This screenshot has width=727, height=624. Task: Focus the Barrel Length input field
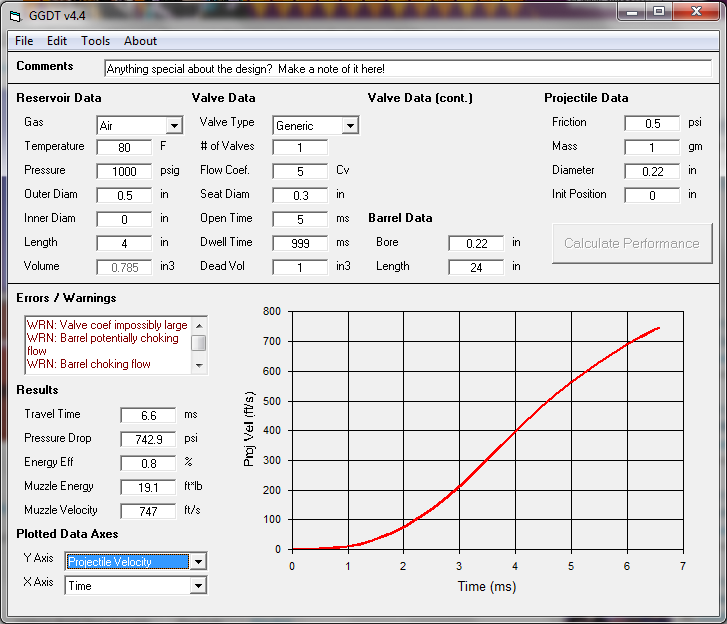475,267
